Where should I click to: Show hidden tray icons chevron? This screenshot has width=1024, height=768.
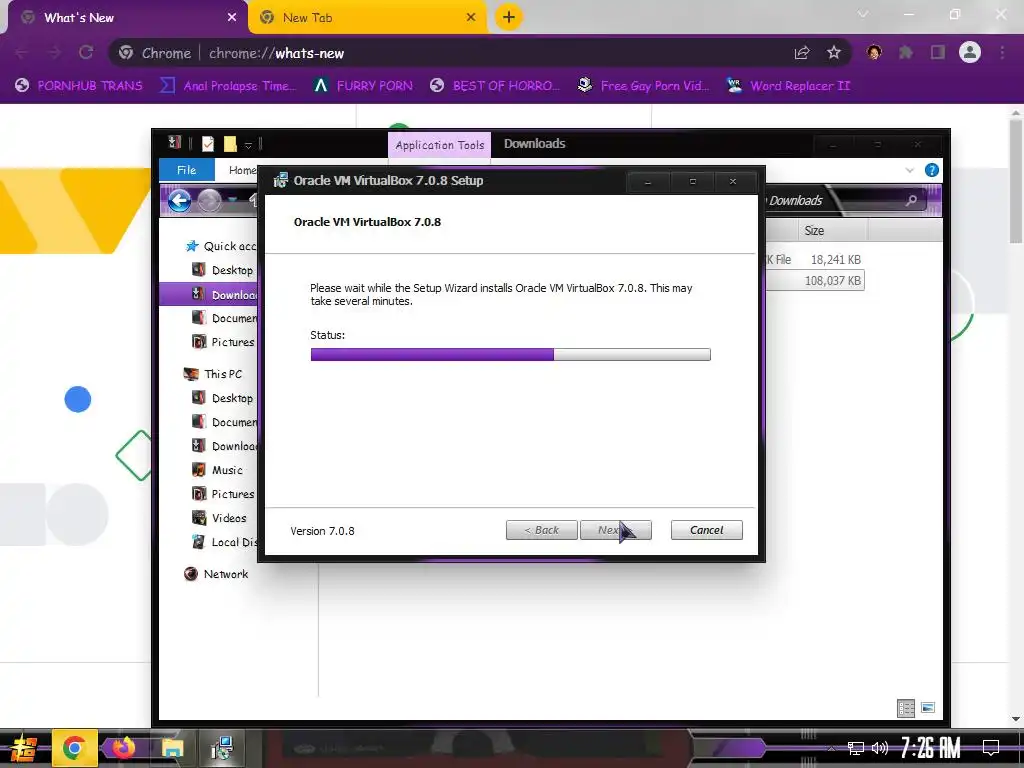pyautogui.click(x=831, y=748)
